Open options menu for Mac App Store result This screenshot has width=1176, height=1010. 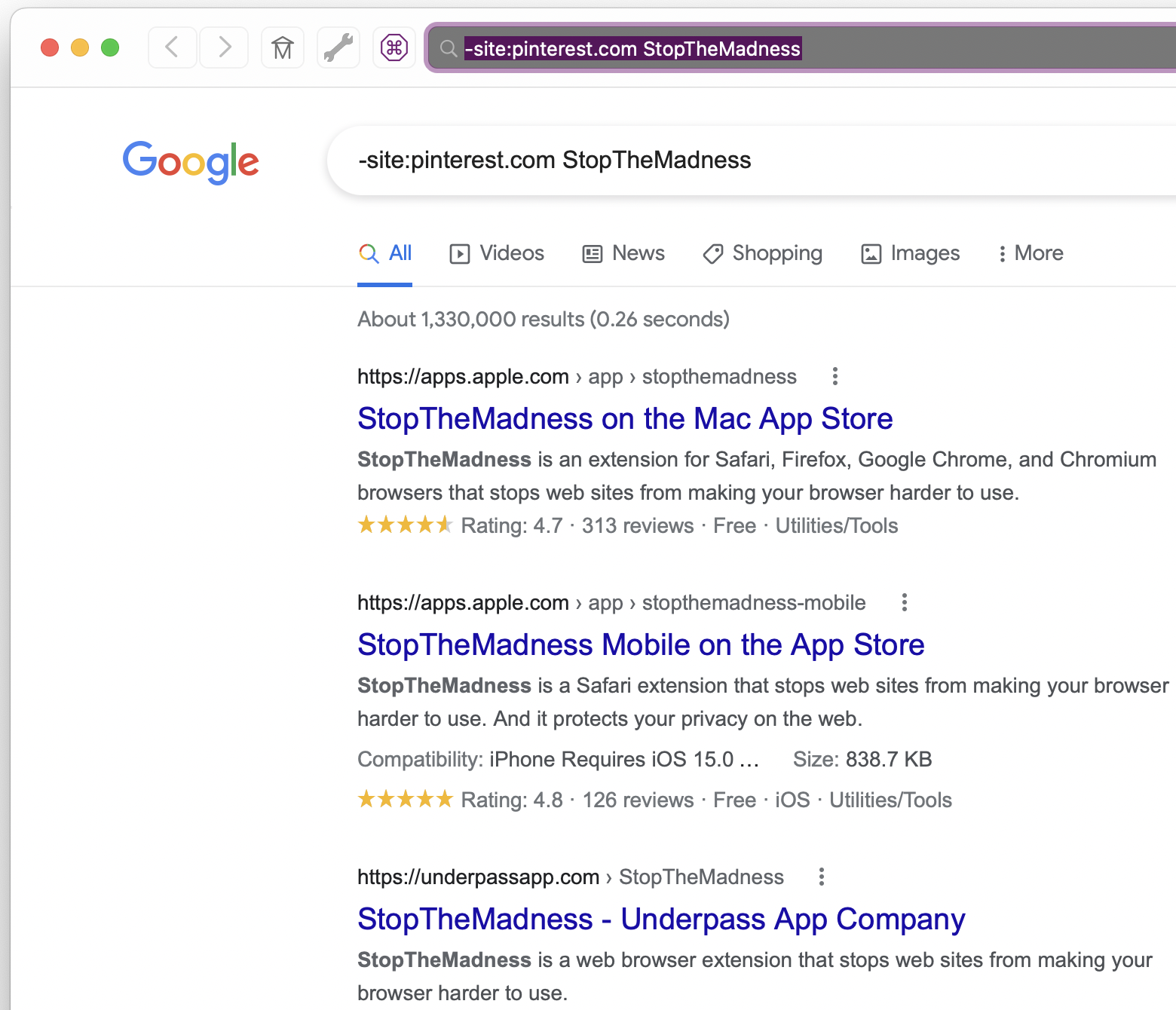835,376
